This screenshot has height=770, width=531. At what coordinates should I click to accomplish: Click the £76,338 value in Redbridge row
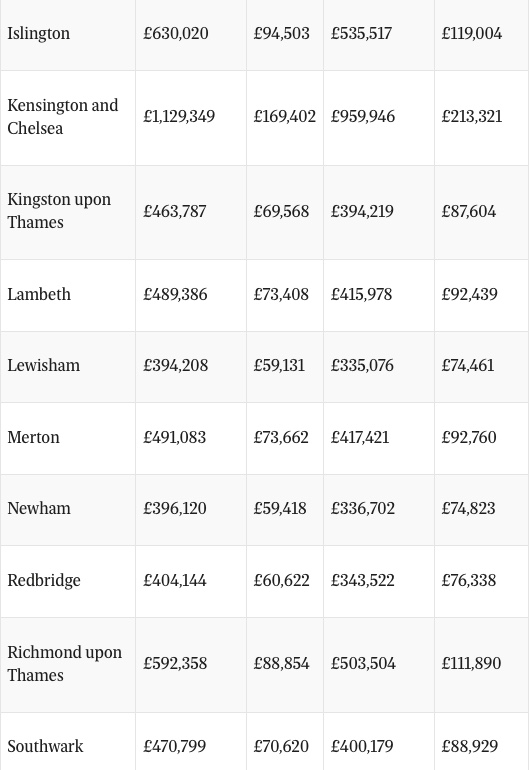point(469,580)
